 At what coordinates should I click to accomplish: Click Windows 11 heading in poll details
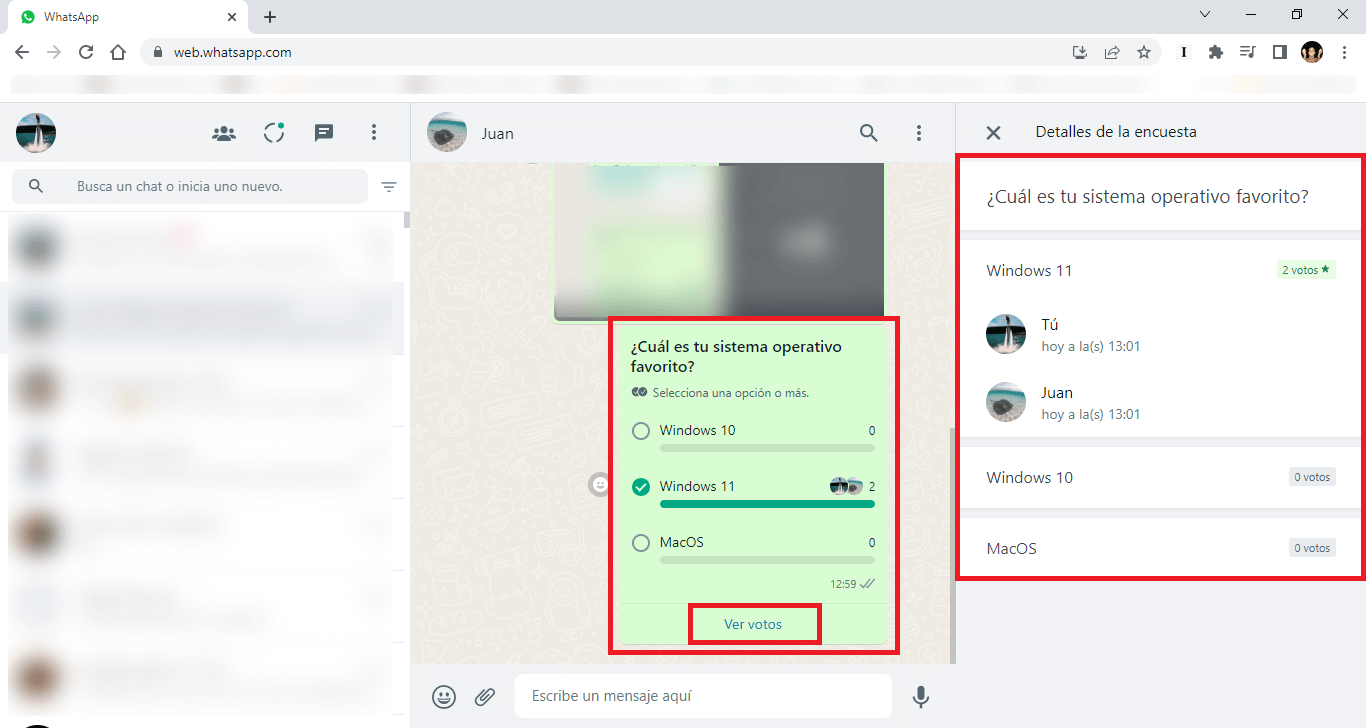[1029, 271]
